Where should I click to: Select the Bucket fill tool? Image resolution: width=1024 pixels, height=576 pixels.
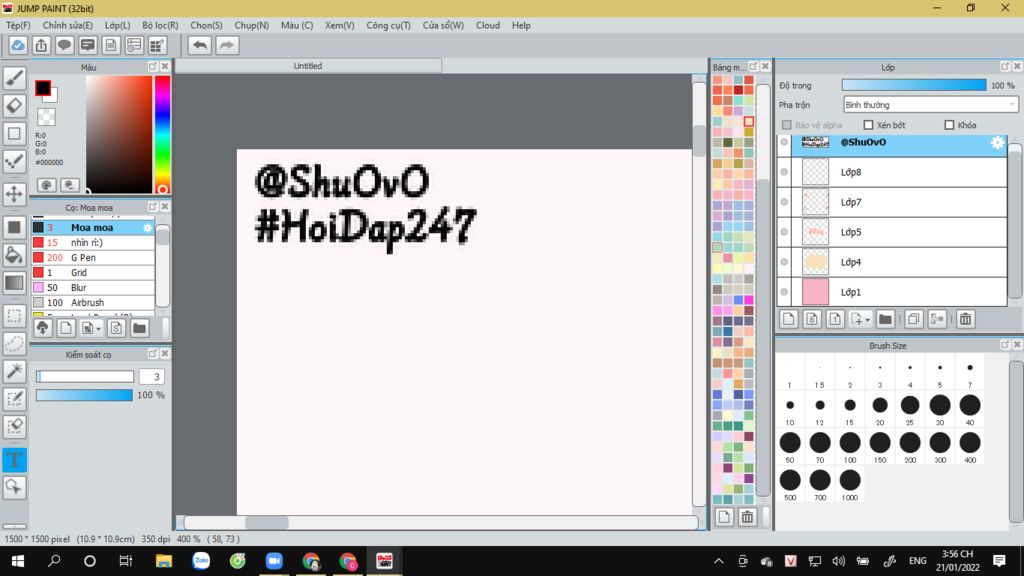click(x=14, y=255)
